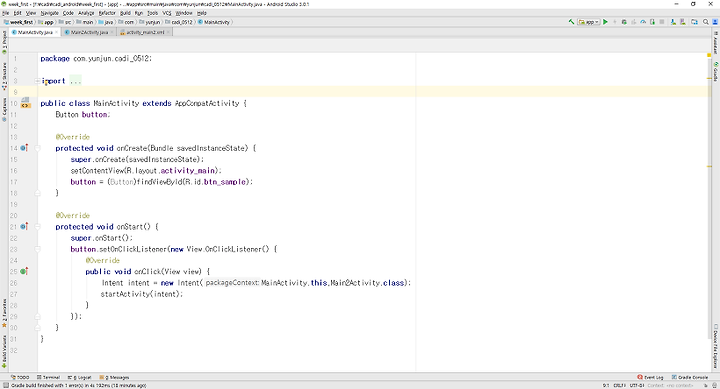Open the Navigate menu
The image size is (720, 389).
[x=50, y=13]
